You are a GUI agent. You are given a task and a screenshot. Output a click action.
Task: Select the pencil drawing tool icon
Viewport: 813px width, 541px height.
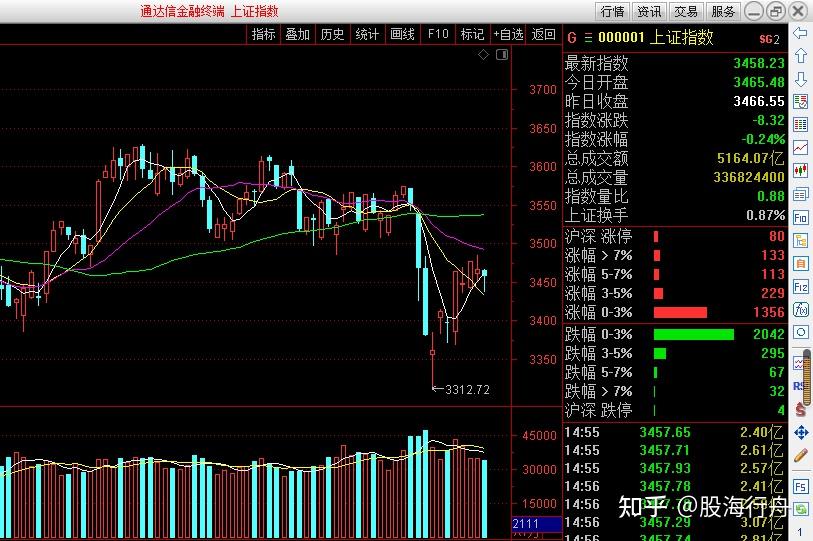801,455
